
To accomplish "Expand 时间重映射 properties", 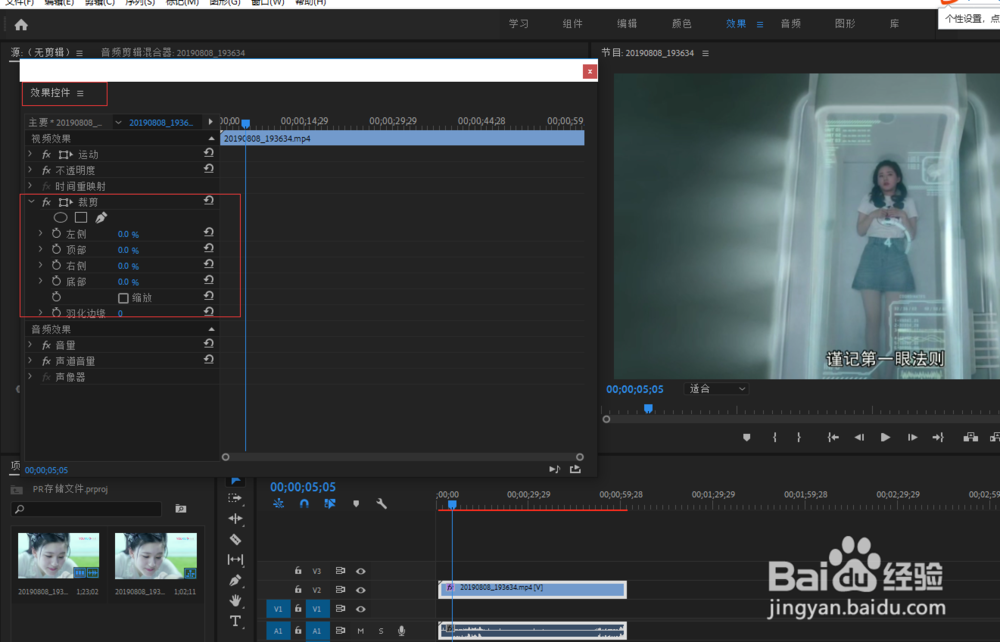I will point(30,186).
